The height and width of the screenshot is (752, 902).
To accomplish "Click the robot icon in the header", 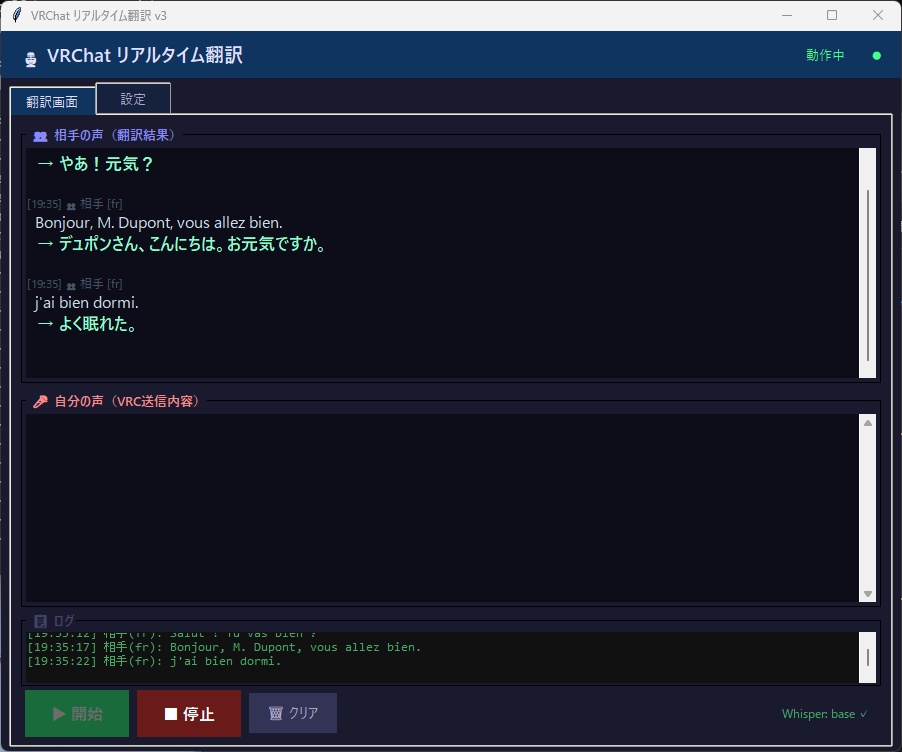I will 31,59.
